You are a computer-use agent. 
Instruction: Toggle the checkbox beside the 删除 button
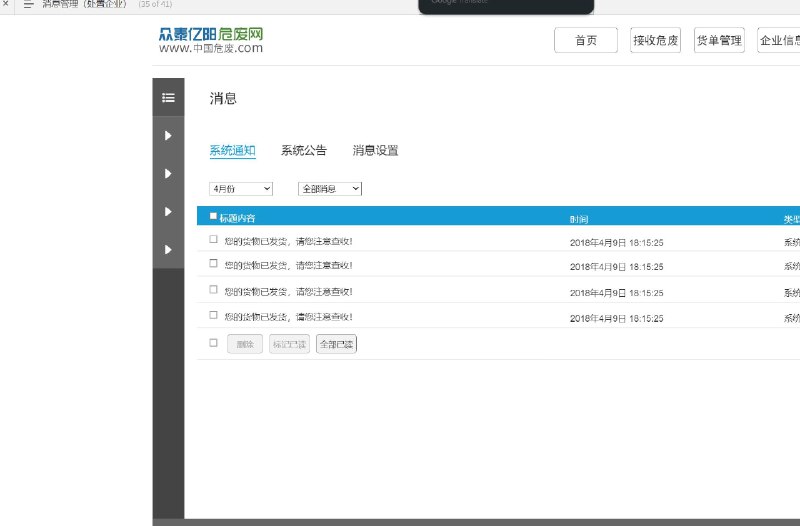[213, 343]
